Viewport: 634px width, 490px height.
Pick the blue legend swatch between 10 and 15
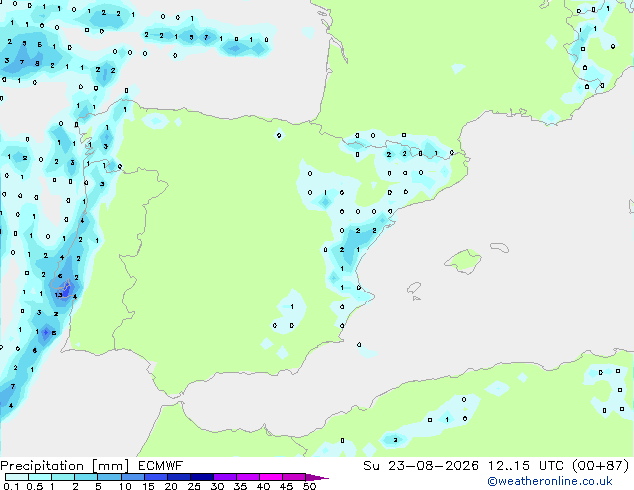click(133, 477)
